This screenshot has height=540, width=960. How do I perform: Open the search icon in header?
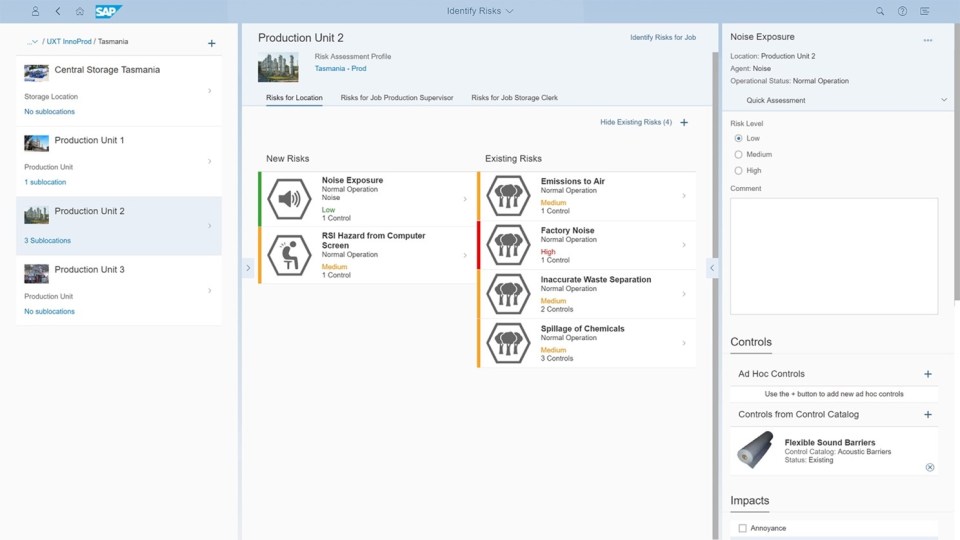[x=880, y=11]
